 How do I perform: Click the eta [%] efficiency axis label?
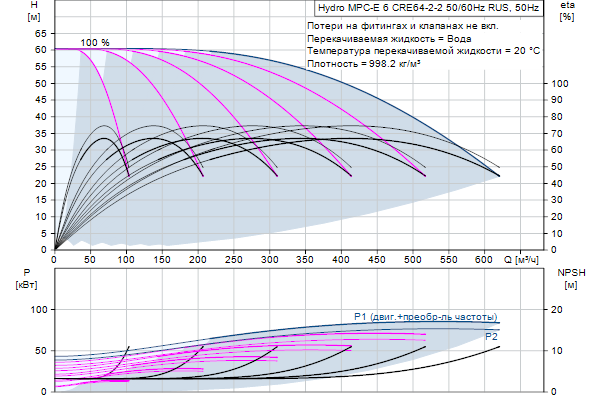click(568, 11)
